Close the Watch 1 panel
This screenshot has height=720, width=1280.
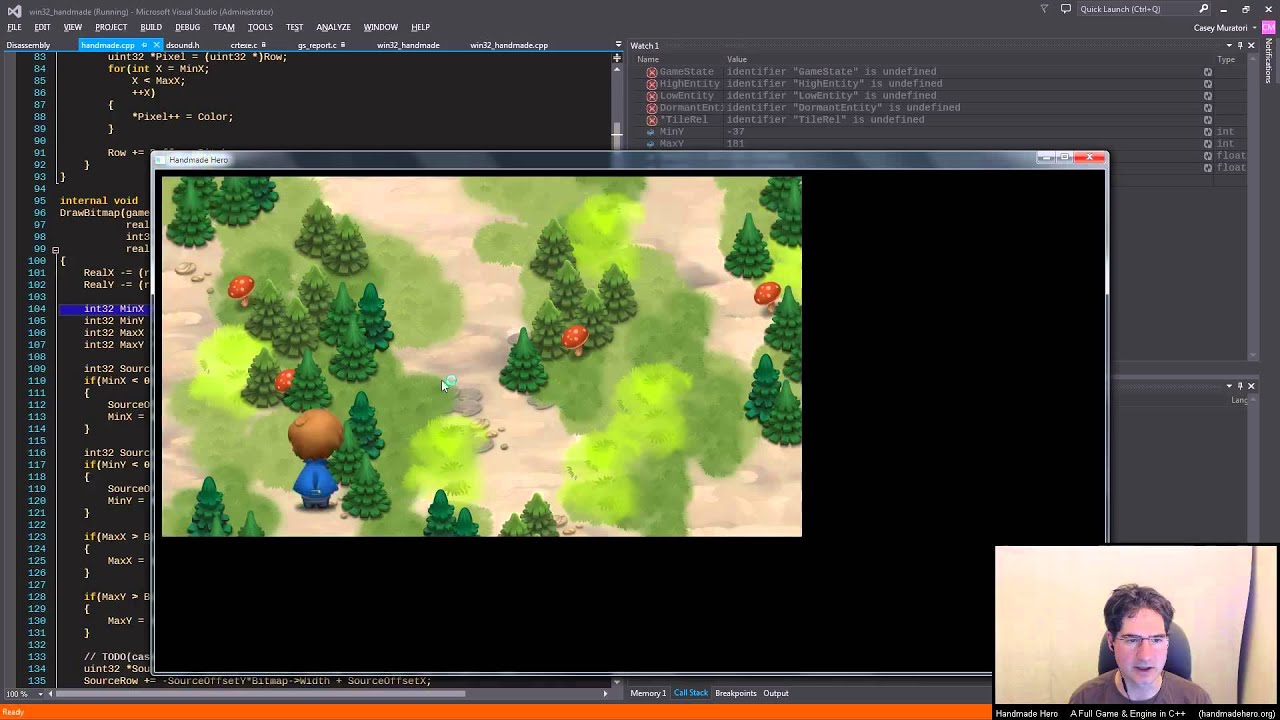1251,45
